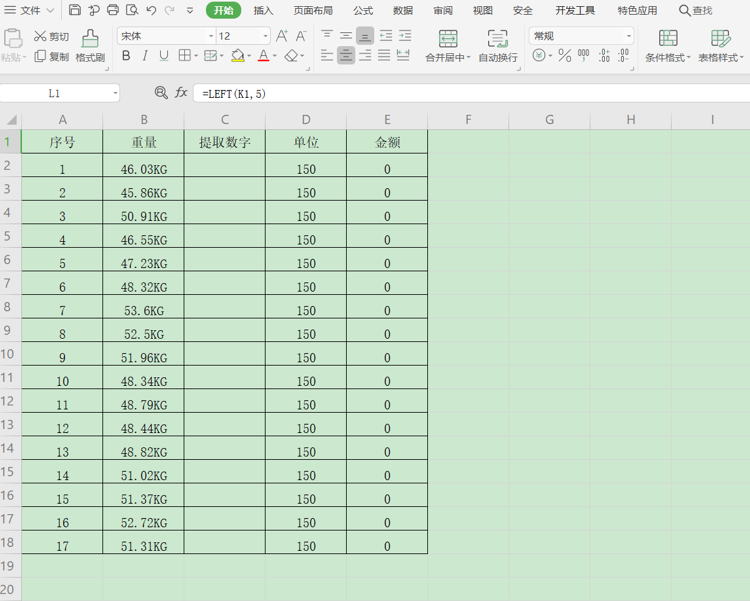
Task: Click the formula bar showing =LEFT(K1,5)
Action: point(471,93)
